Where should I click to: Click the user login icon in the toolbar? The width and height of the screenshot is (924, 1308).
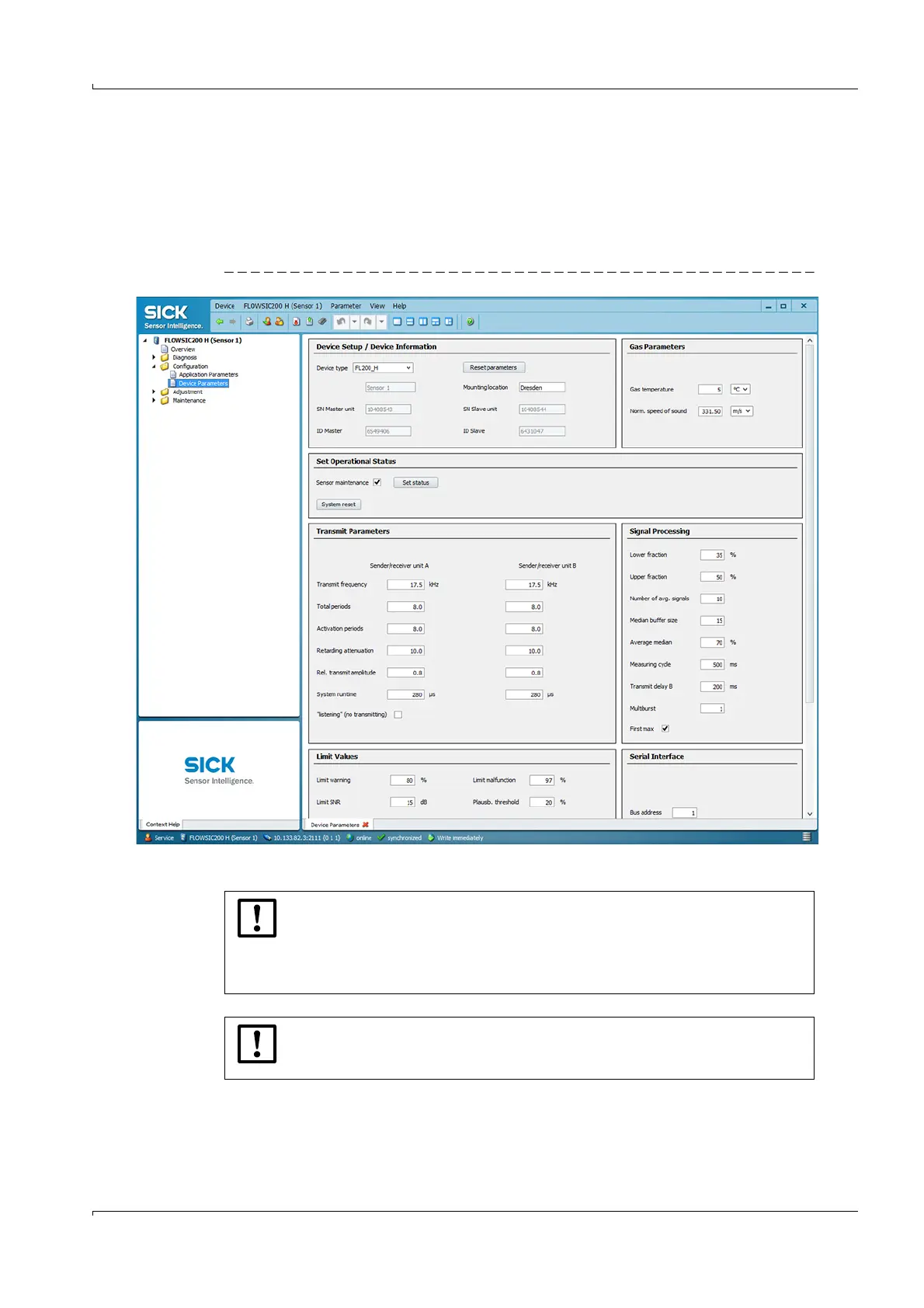click(267, 322)
